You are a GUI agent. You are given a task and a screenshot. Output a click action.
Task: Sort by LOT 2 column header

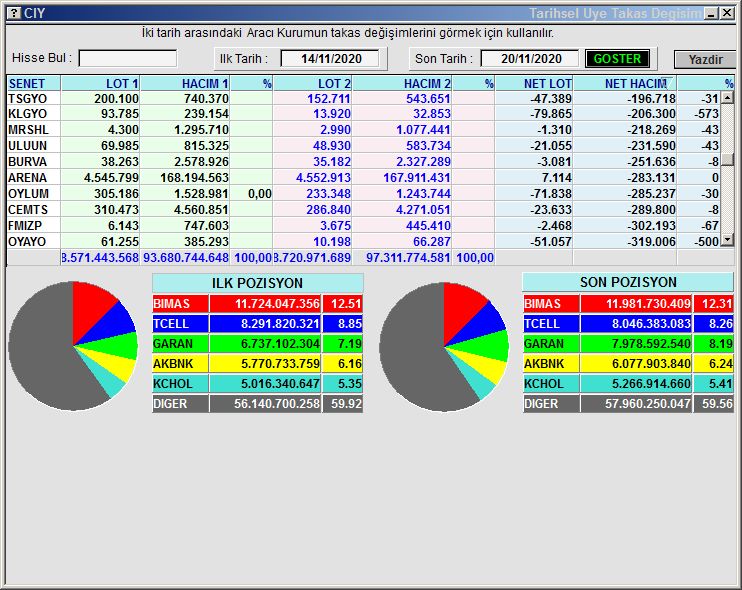click(x=312, y=83)
